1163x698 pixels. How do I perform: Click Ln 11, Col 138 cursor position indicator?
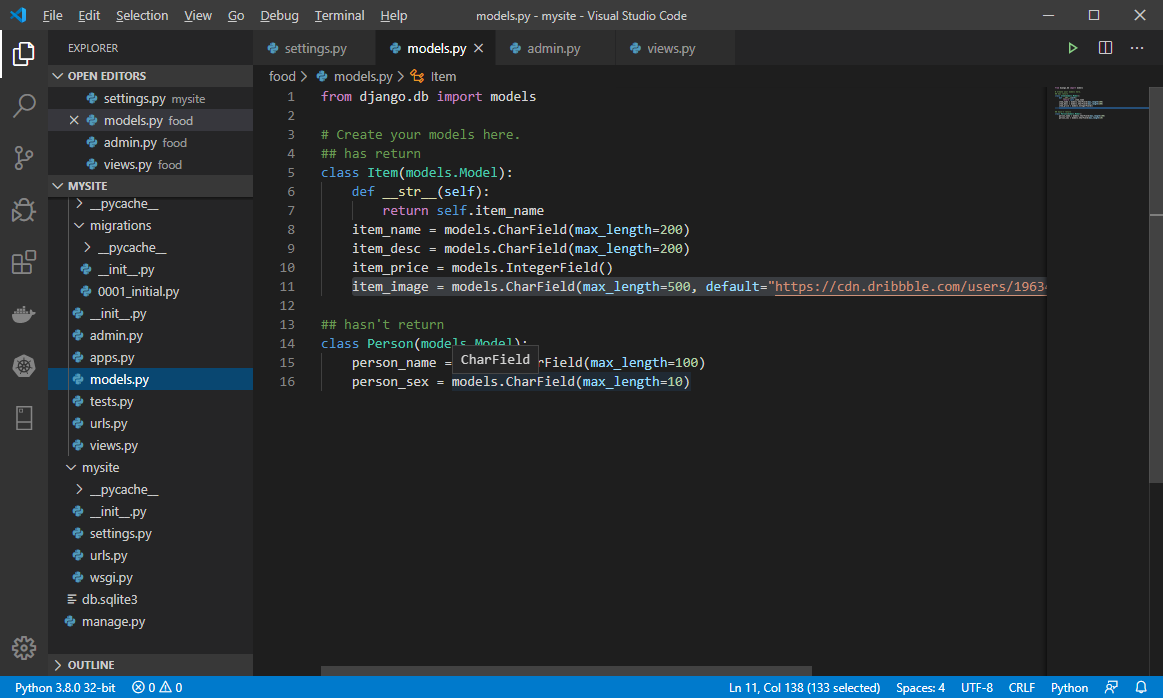point(804,688)
